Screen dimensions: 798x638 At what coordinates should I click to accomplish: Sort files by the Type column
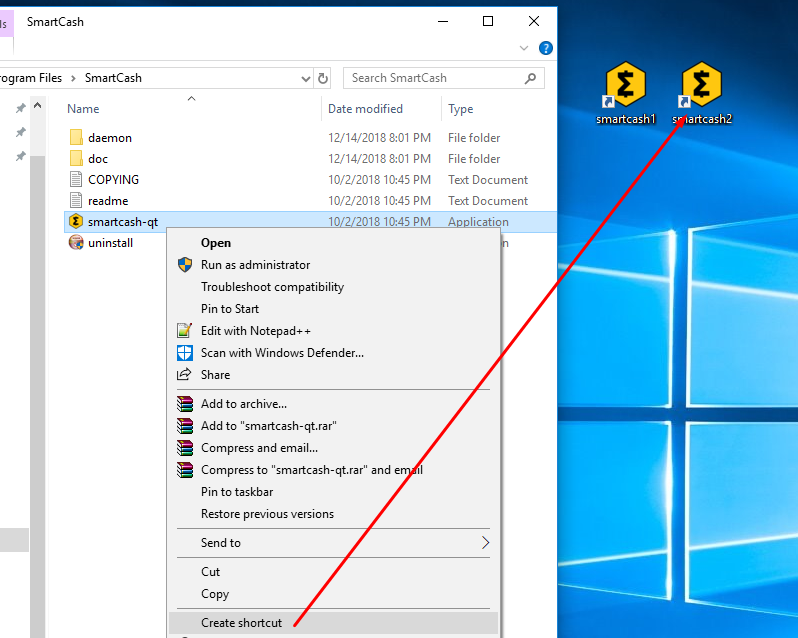click(x=461, y=109)
